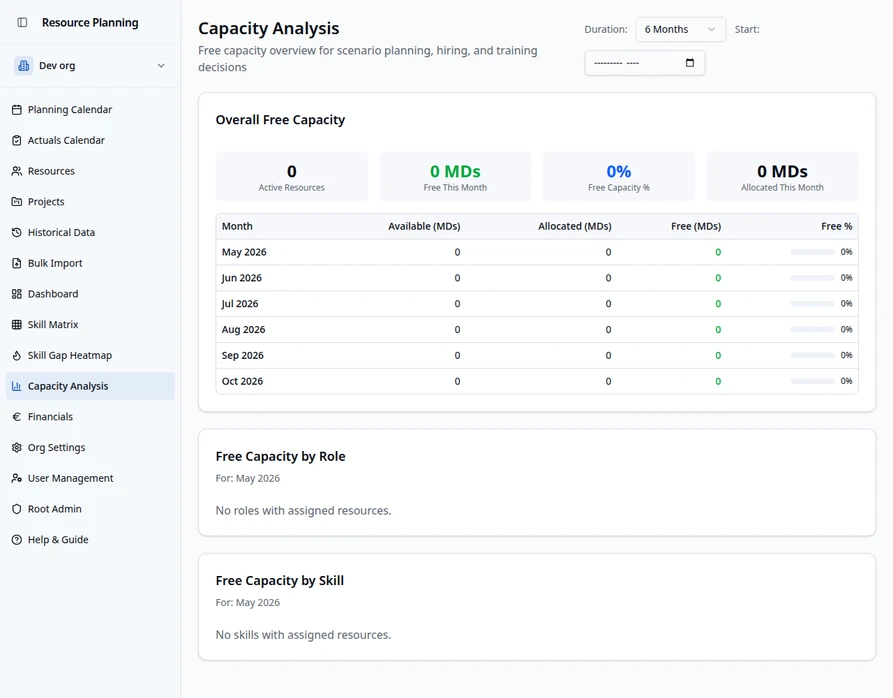Click the Available (MDs) column header

424,226
